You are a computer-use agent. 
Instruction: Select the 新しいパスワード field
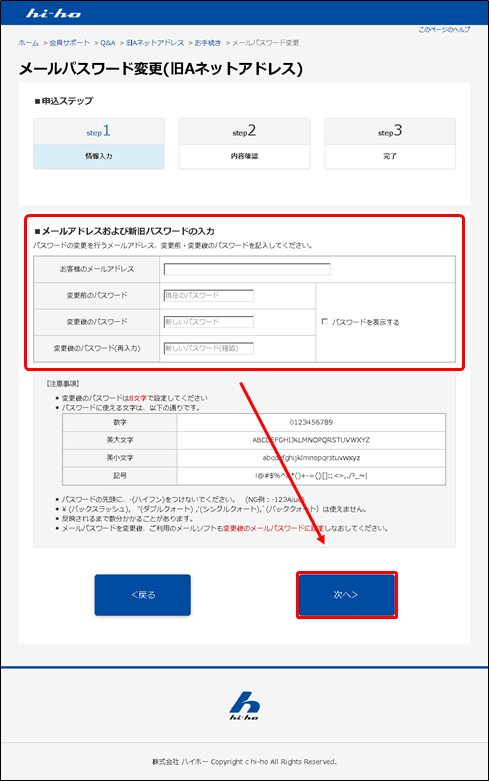click(209, 322)
